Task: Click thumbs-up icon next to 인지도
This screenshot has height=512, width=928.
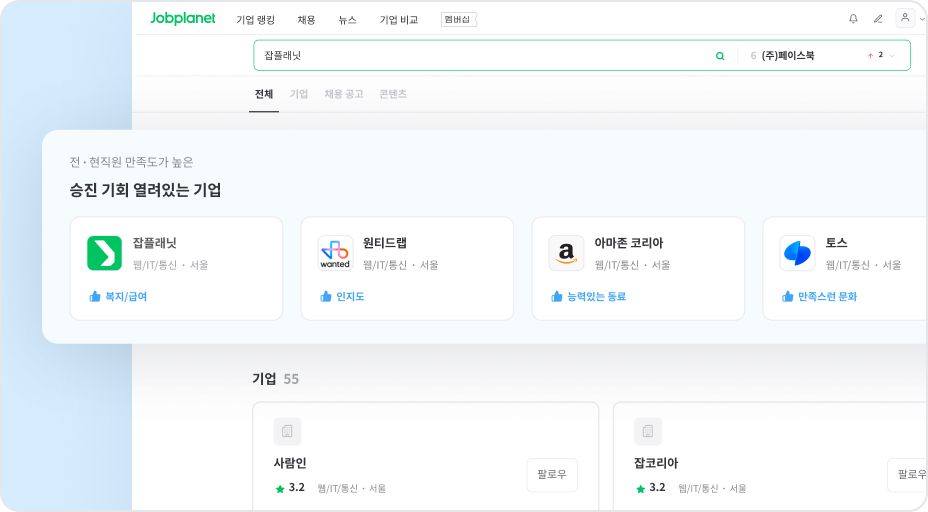Action: 326,297
